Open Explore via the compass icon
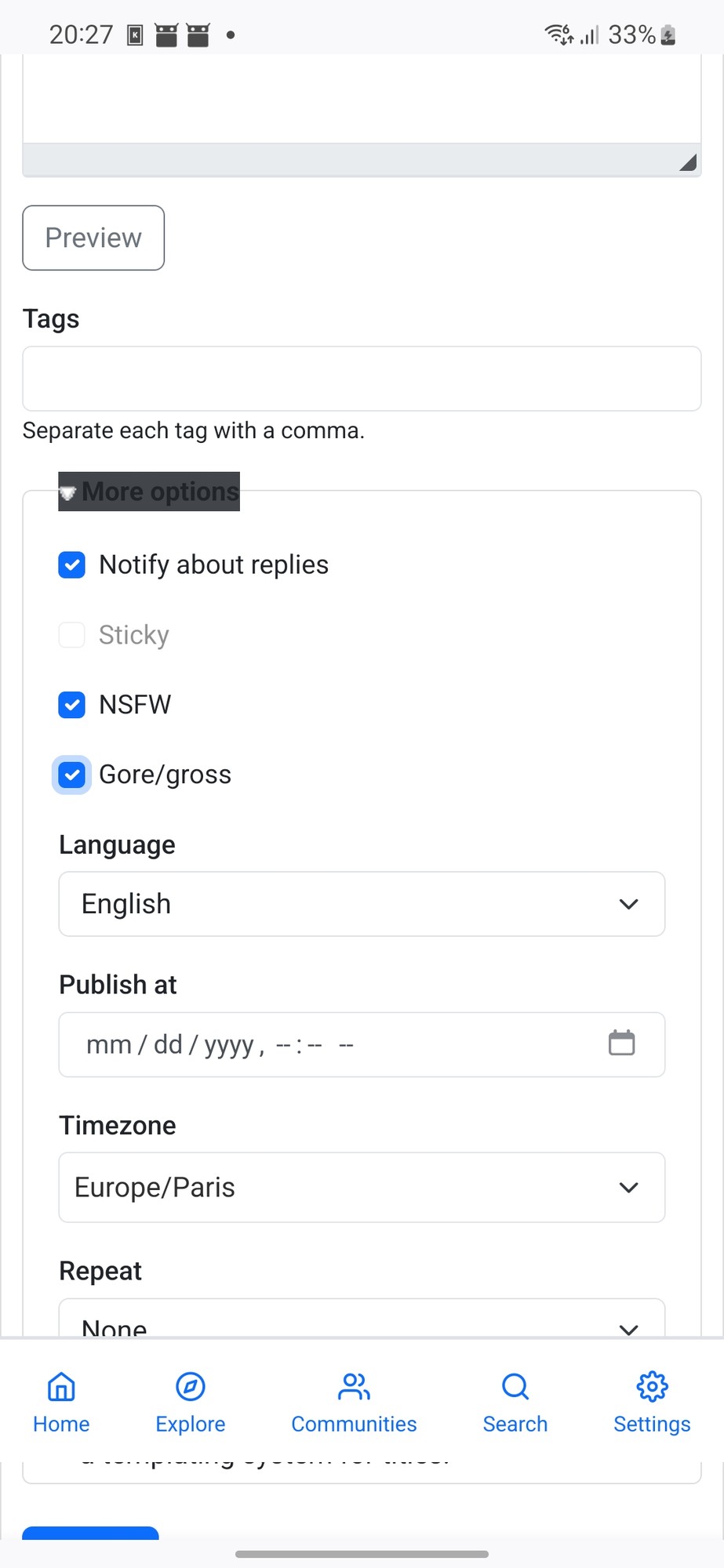 (x=191, y=1388)
